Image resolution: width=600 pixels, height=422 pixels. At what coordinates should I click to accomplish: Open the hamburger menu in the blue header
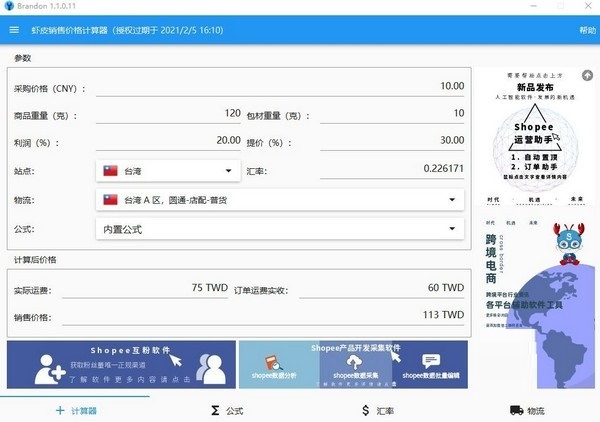click(14, 30)
